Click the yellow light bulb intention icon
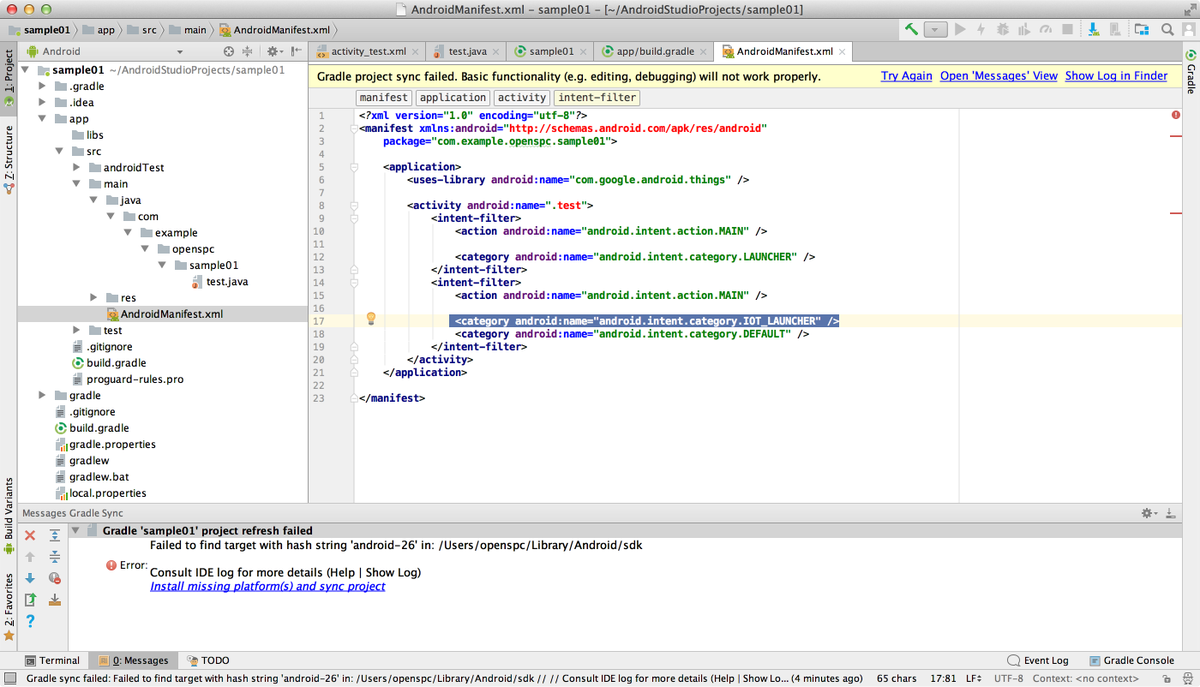Image resolution: width=1200 pixels, height=687 pixels. click(x=370, y=319)
